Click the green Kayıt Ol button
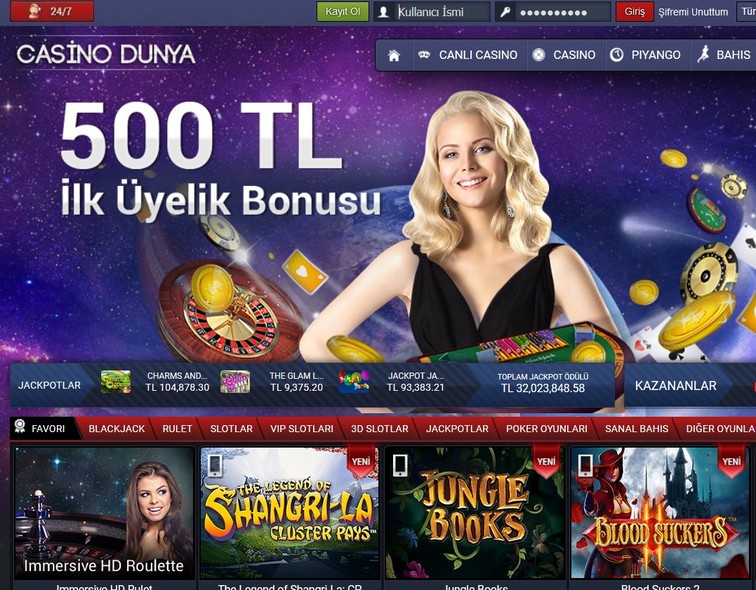This screenshot has width=756, height=590. click(342, 12)
